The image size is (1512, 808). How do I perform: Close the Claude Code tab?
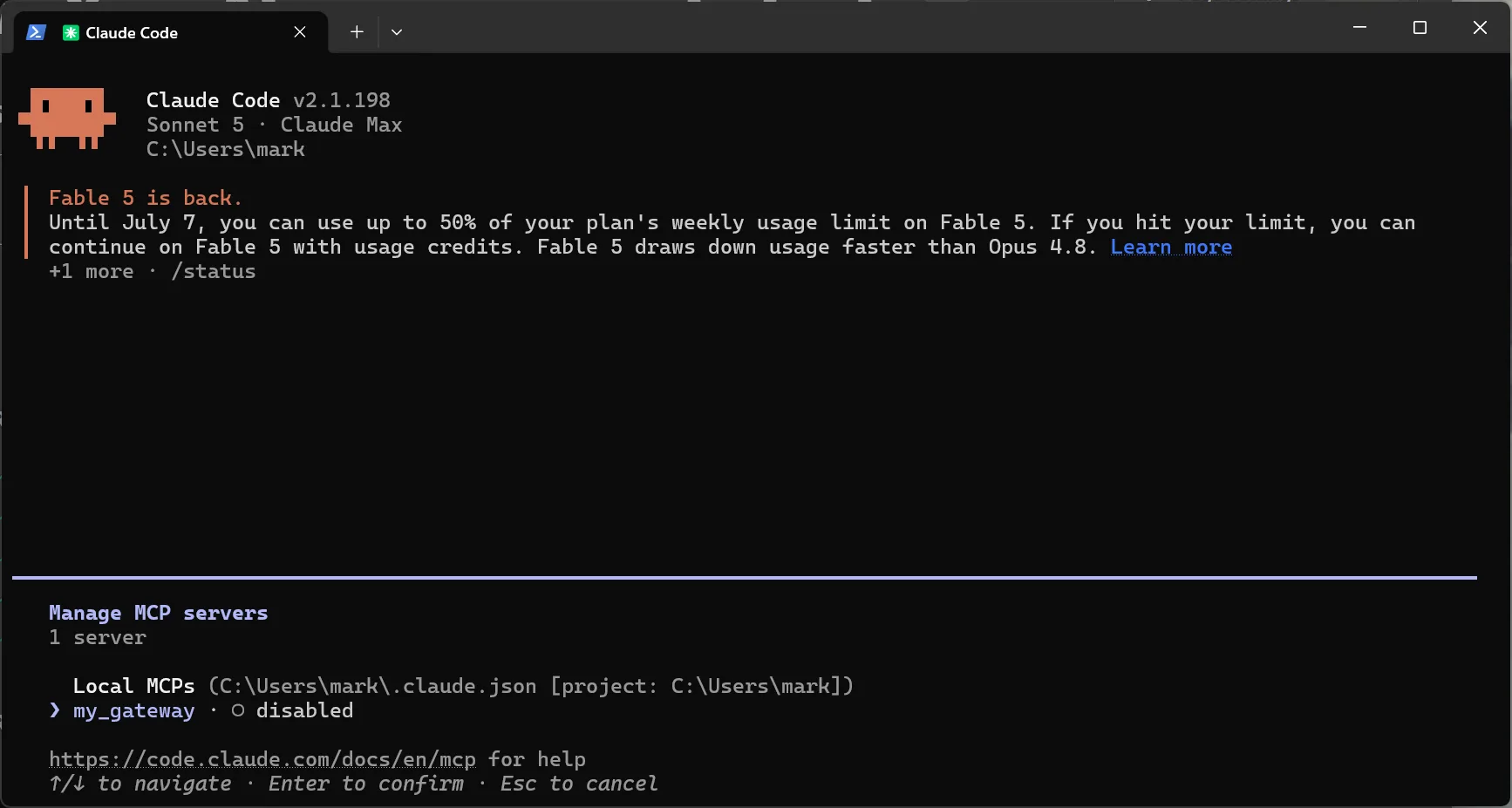point(300,32)
